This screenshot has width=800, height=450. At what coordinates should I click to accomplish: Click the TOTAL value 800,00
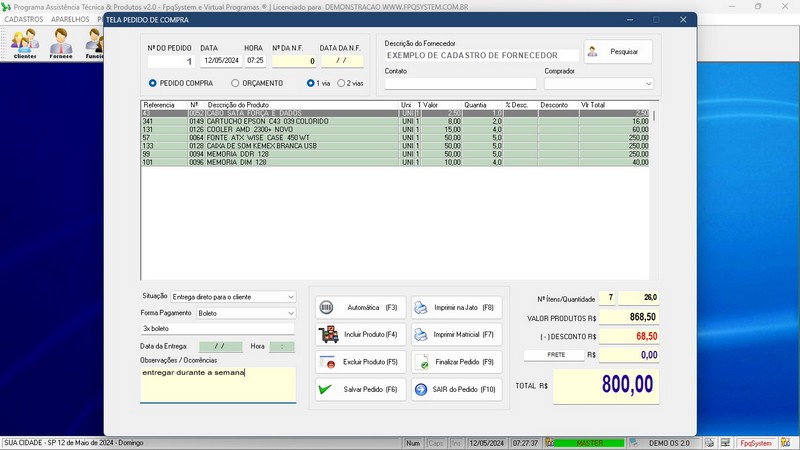[x=606, y=386]
